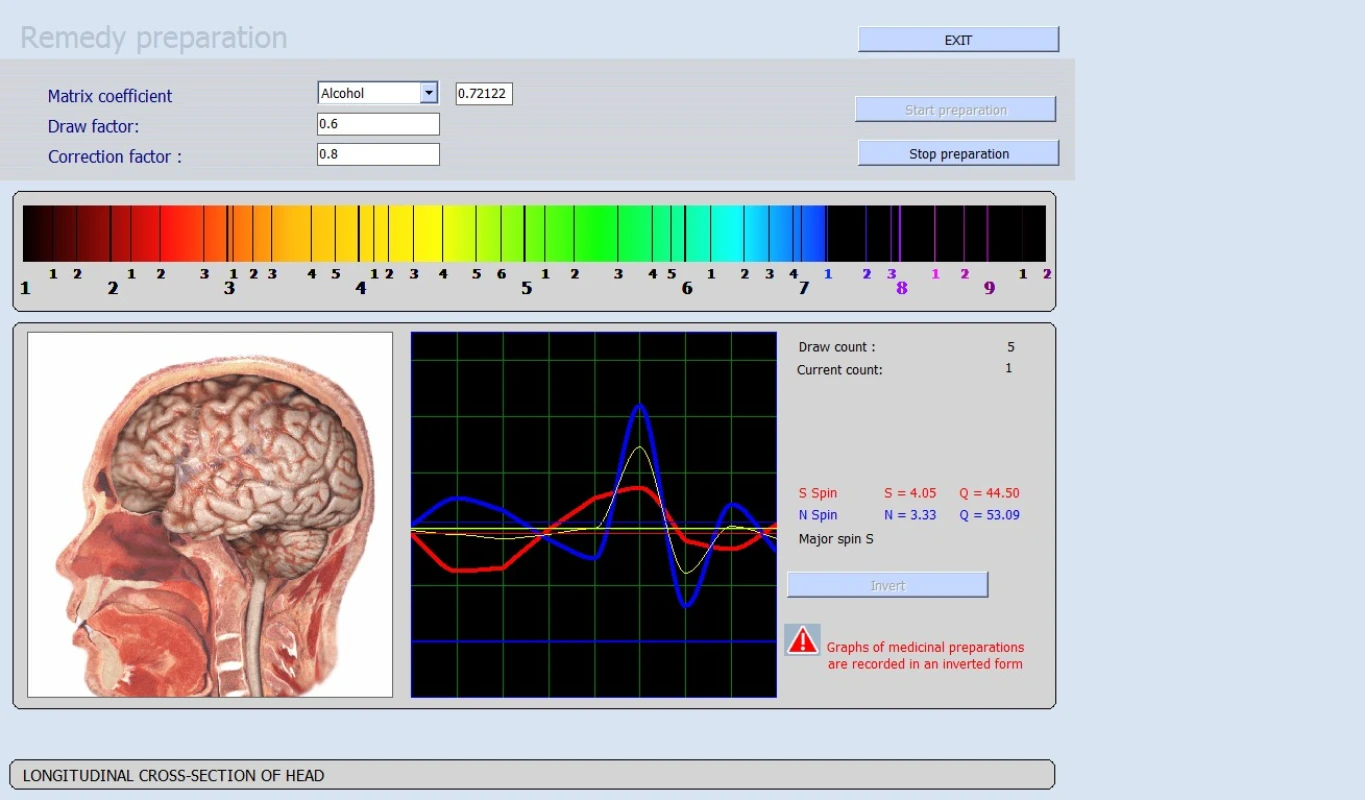Click the large purple 9 spectrum marker
The image size is (1365, 800).
pyautogui.click(x=990, y=289)
